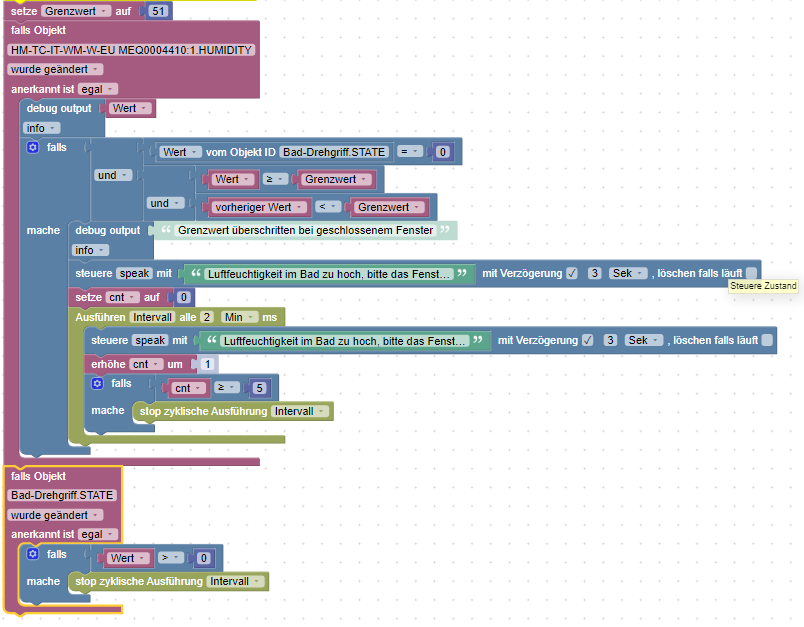Open gear icon of falls block with cnt ≥ 5
This screenshot has height=627, width=804.
97,383
